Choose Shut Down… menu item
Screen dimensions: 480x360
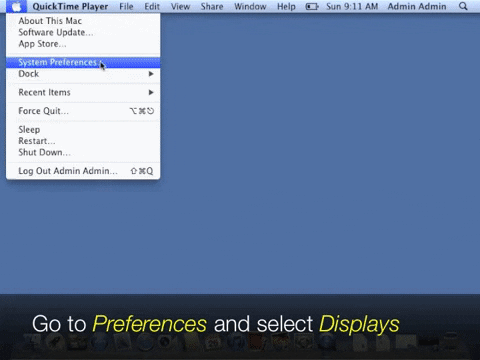pos(83,152)
